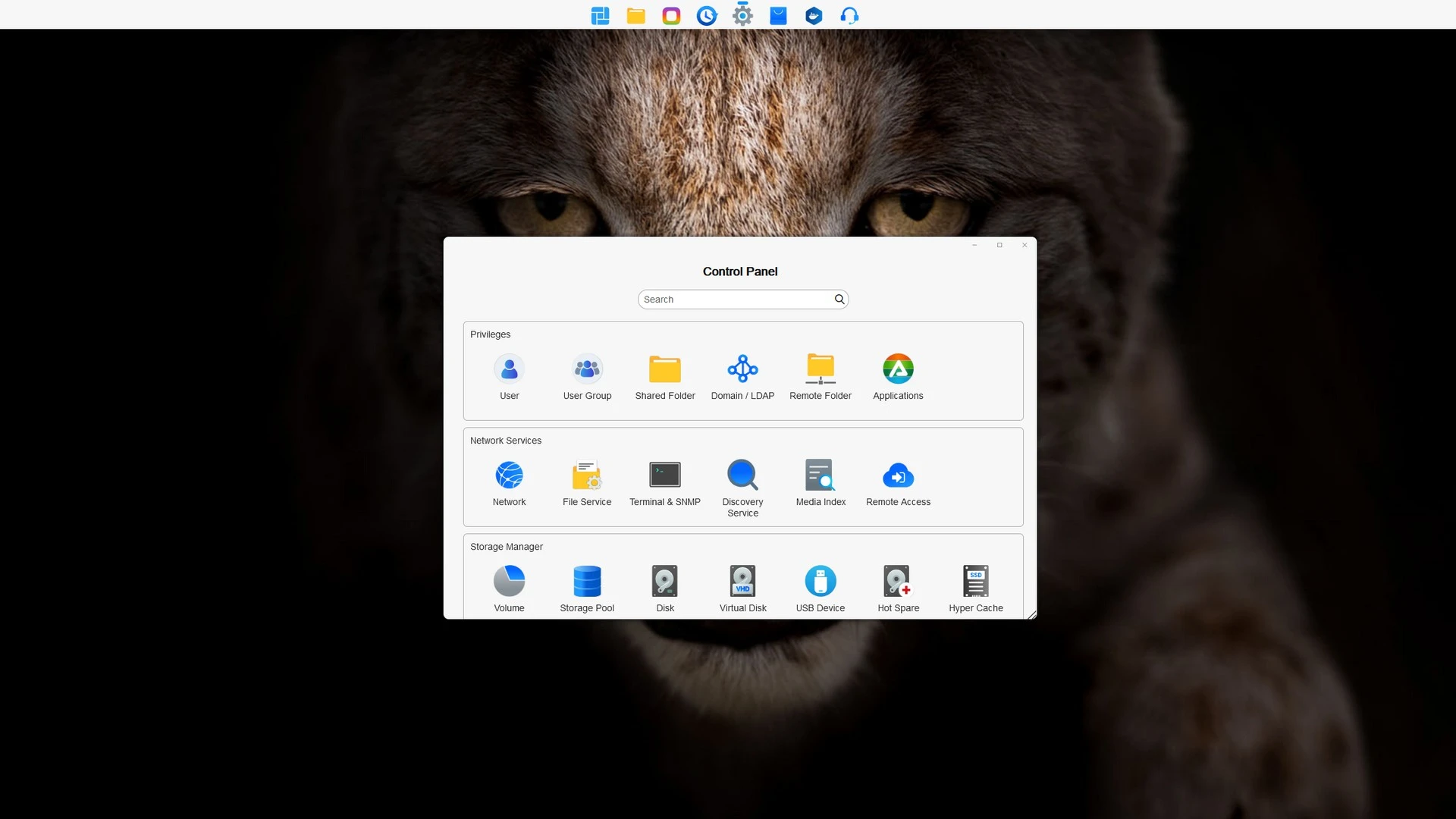Open Virtual Disk icon
1456x819 pixels.
point(742,582)
